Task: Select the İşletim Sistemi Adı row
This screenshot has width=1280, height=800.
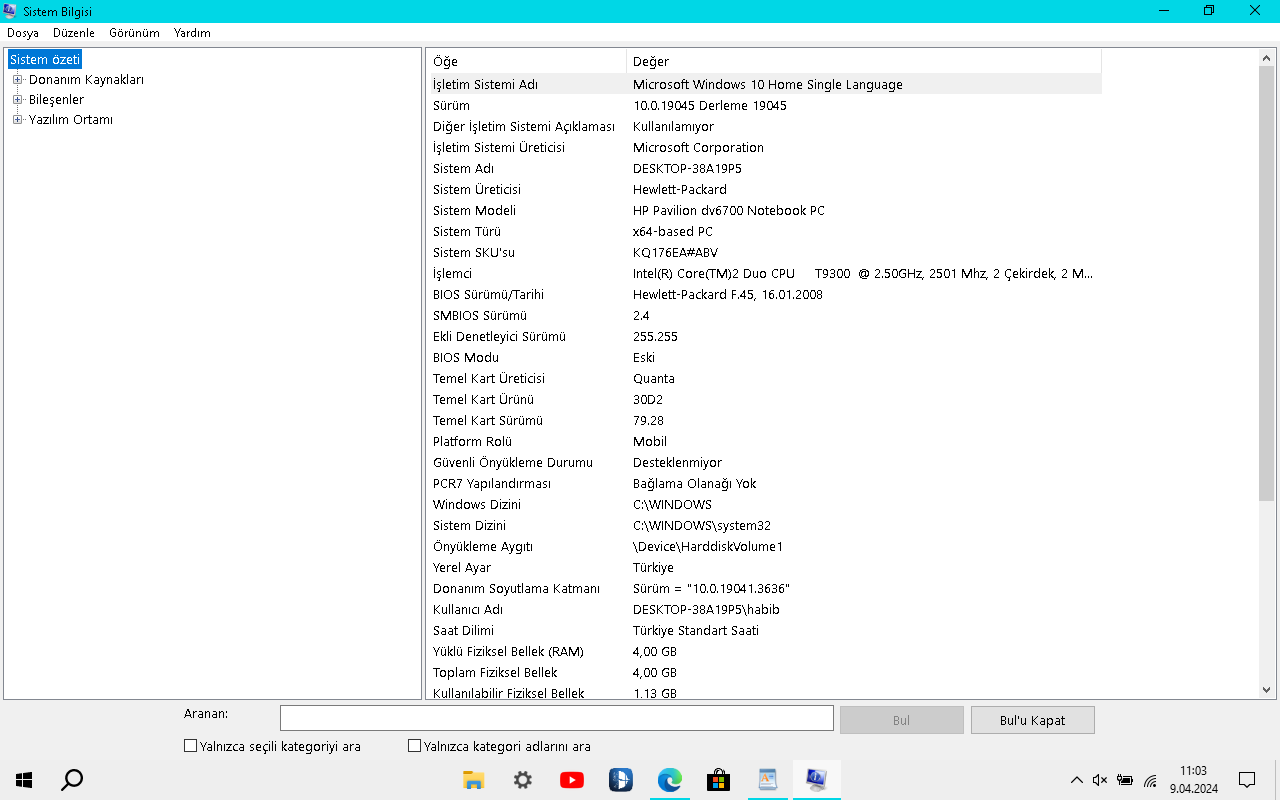Action: pos(765,84)
